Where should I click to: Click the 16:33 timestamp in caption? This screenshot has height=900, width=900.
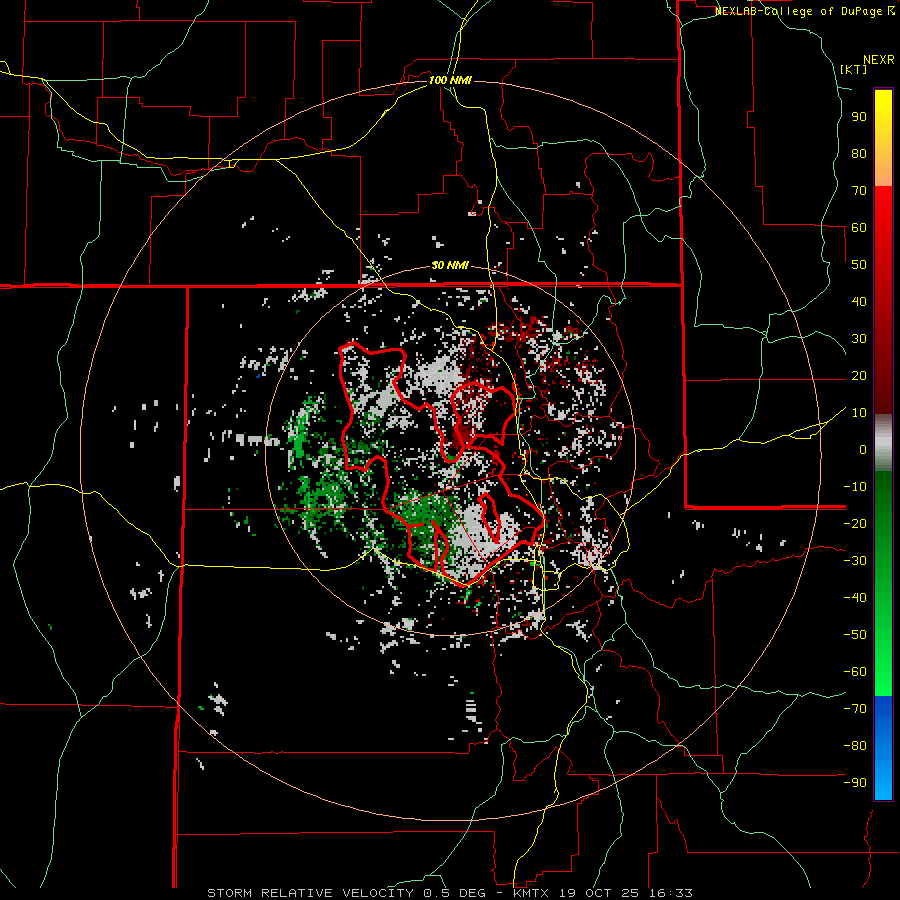click(670, 893)
